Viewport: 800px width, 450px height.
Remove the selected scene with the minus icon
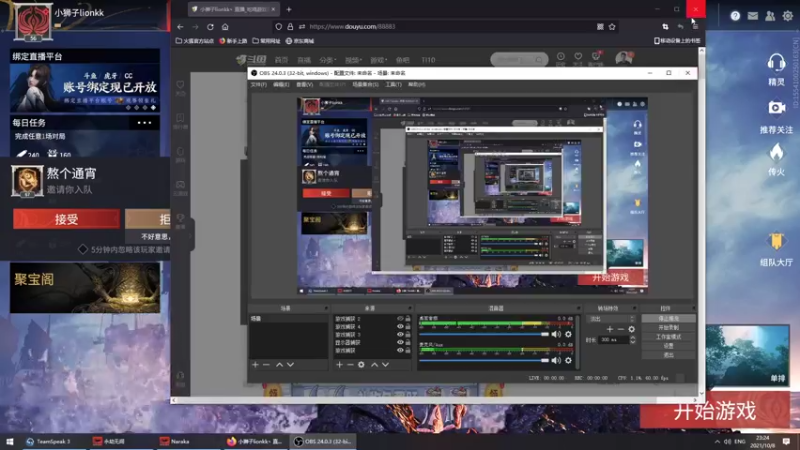coord(266,365)
